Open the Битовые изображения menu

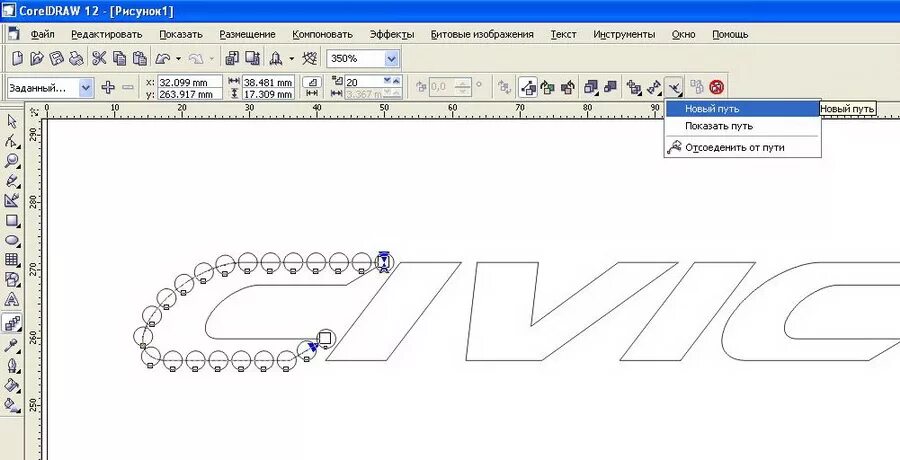(x=482, y=34)
